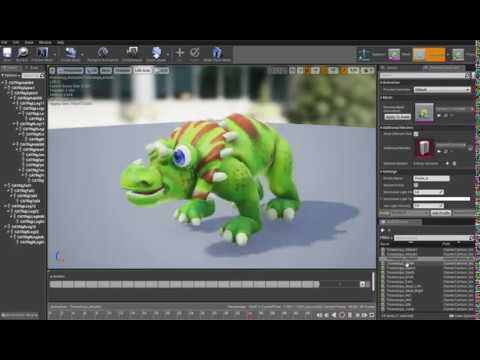Collapse the Settings section in Details panel
Viewport: 480px width, 360px height.
point(382,172)
